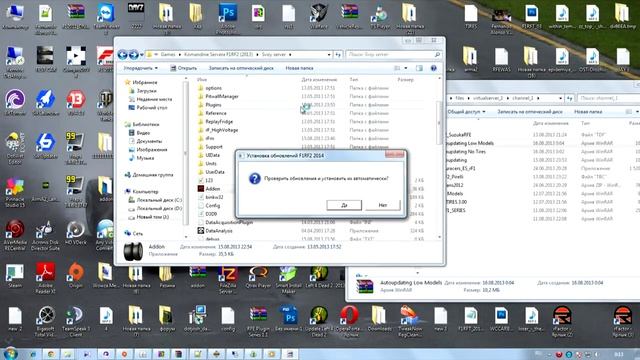Sort files by Дата изменения column header
Viewport: 640px width, 360px height.
[319, 80]
